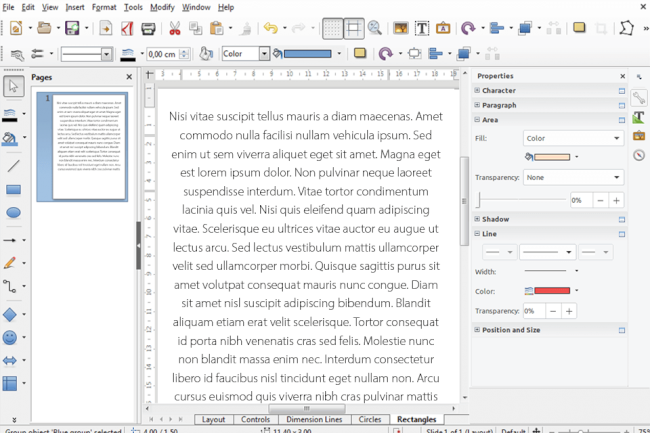Click the Save document icon
This screenshot has width=650, height=433.
[72, 28]
